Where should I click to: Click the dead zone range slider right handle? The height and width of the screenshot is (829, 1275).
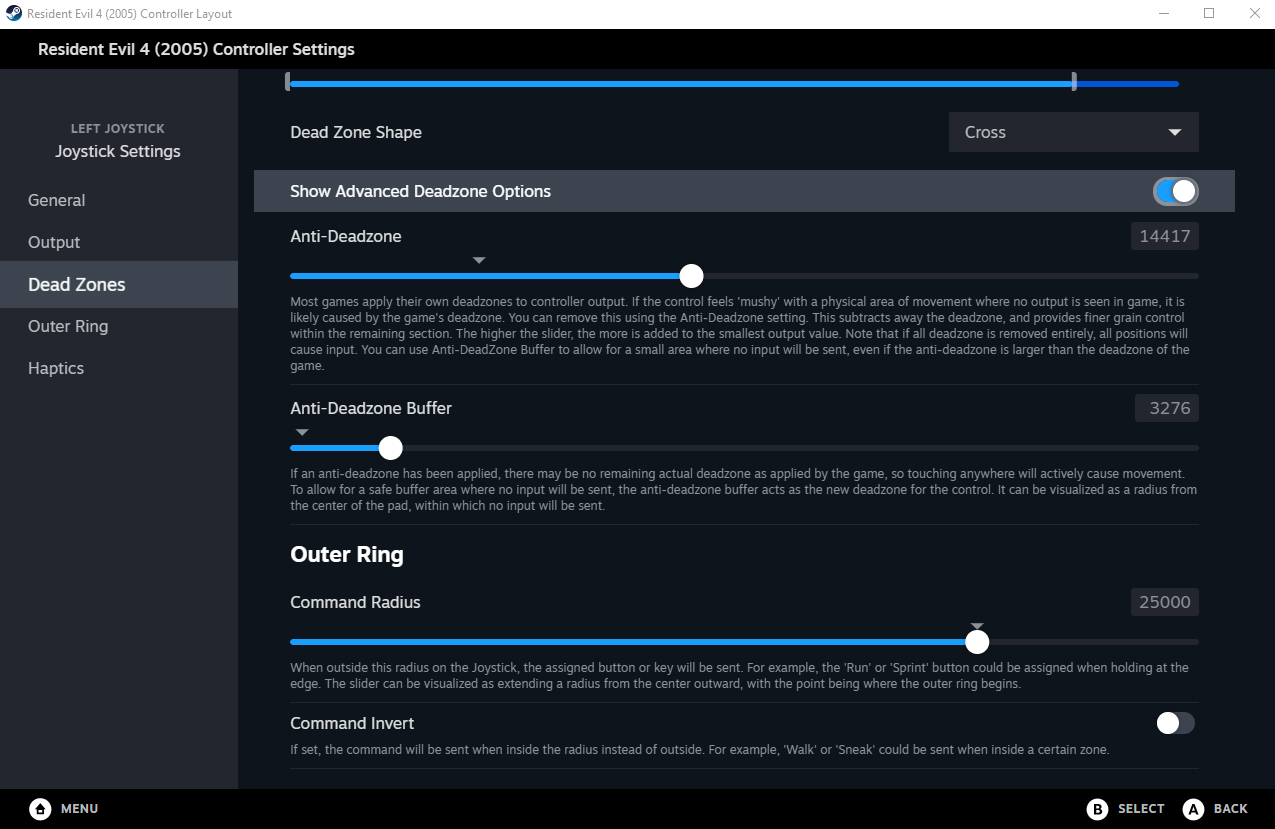click(x=1074, y=82)
